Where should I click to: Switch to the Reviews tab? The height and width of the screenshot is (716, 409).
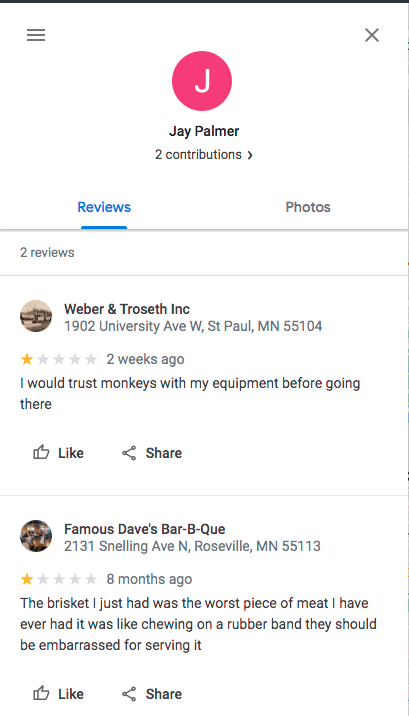point(104,207)
